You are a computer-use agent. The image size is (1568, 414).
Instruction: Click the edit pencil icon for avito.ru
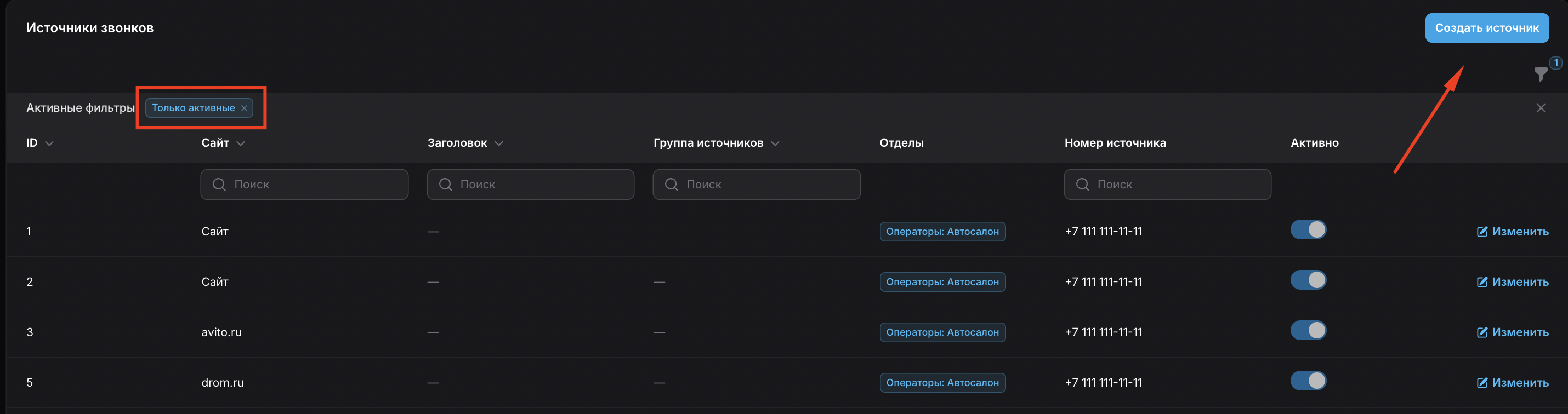tap(1481, 332)
